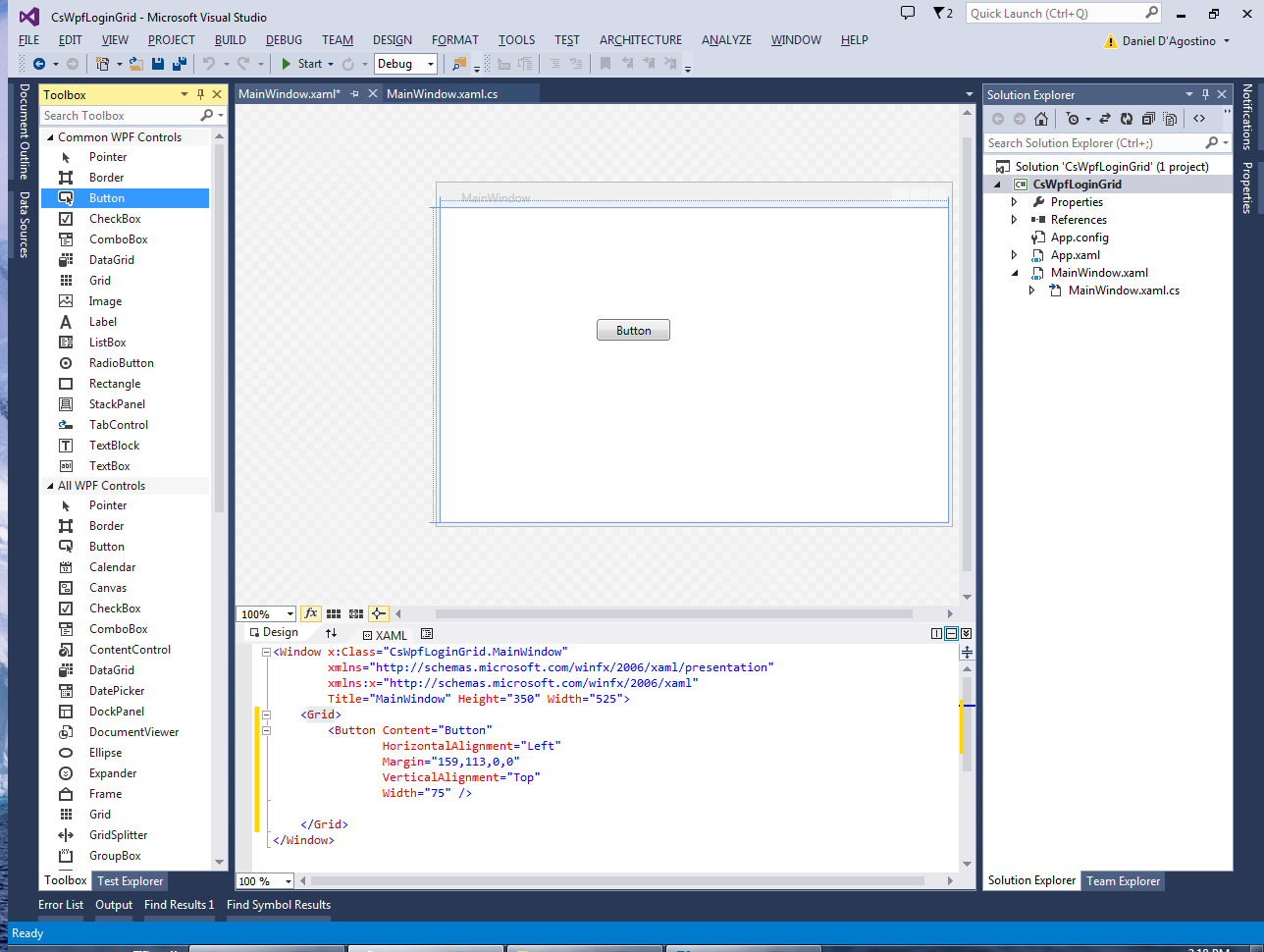
Task: Open the Start button dropdown arrow
Action: point(331,64)
